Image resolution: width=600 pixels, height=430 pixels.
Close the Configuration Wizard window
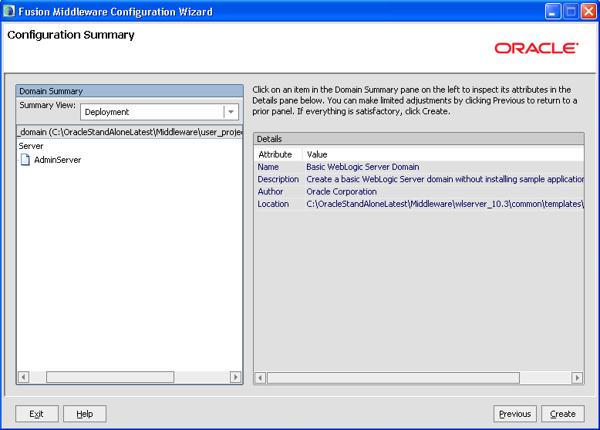[585, 11]
